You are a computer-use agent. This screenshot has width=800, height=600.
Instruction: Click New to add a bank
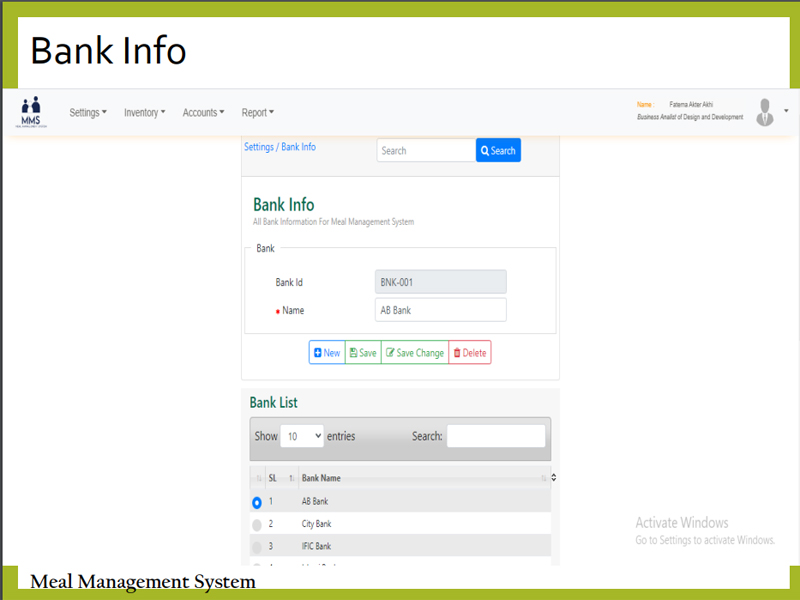coord(327,353)
